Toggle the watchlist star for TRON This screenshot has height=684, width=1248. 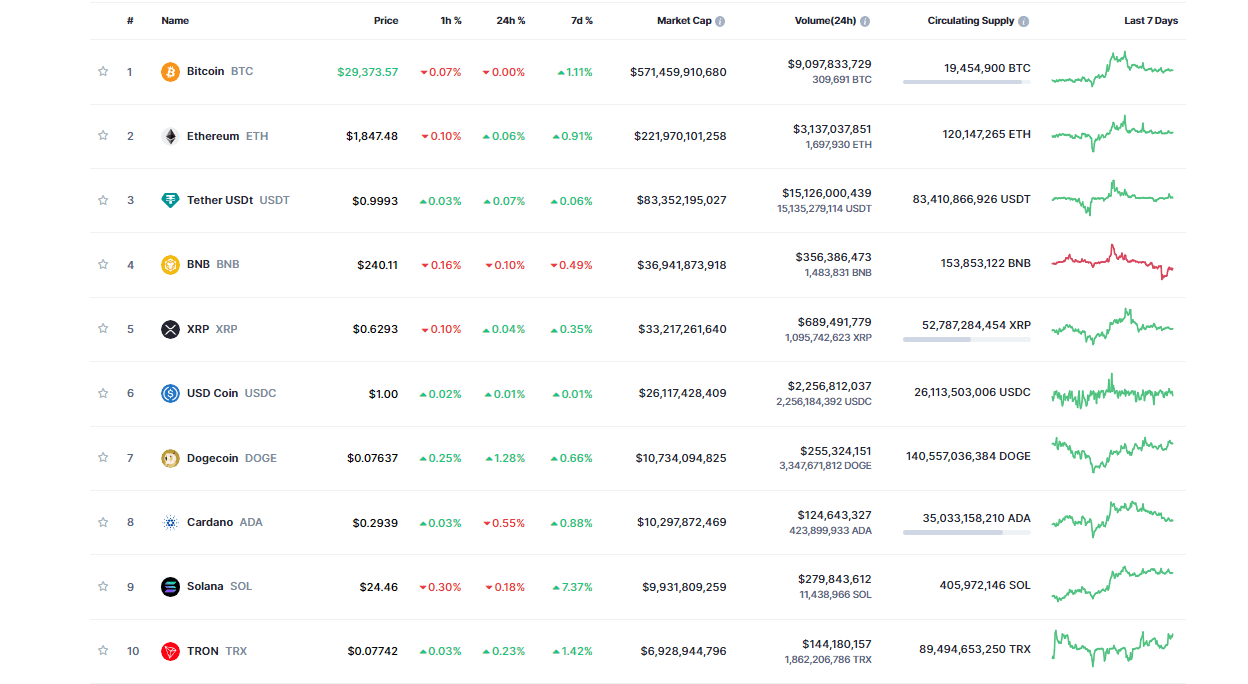103,651
